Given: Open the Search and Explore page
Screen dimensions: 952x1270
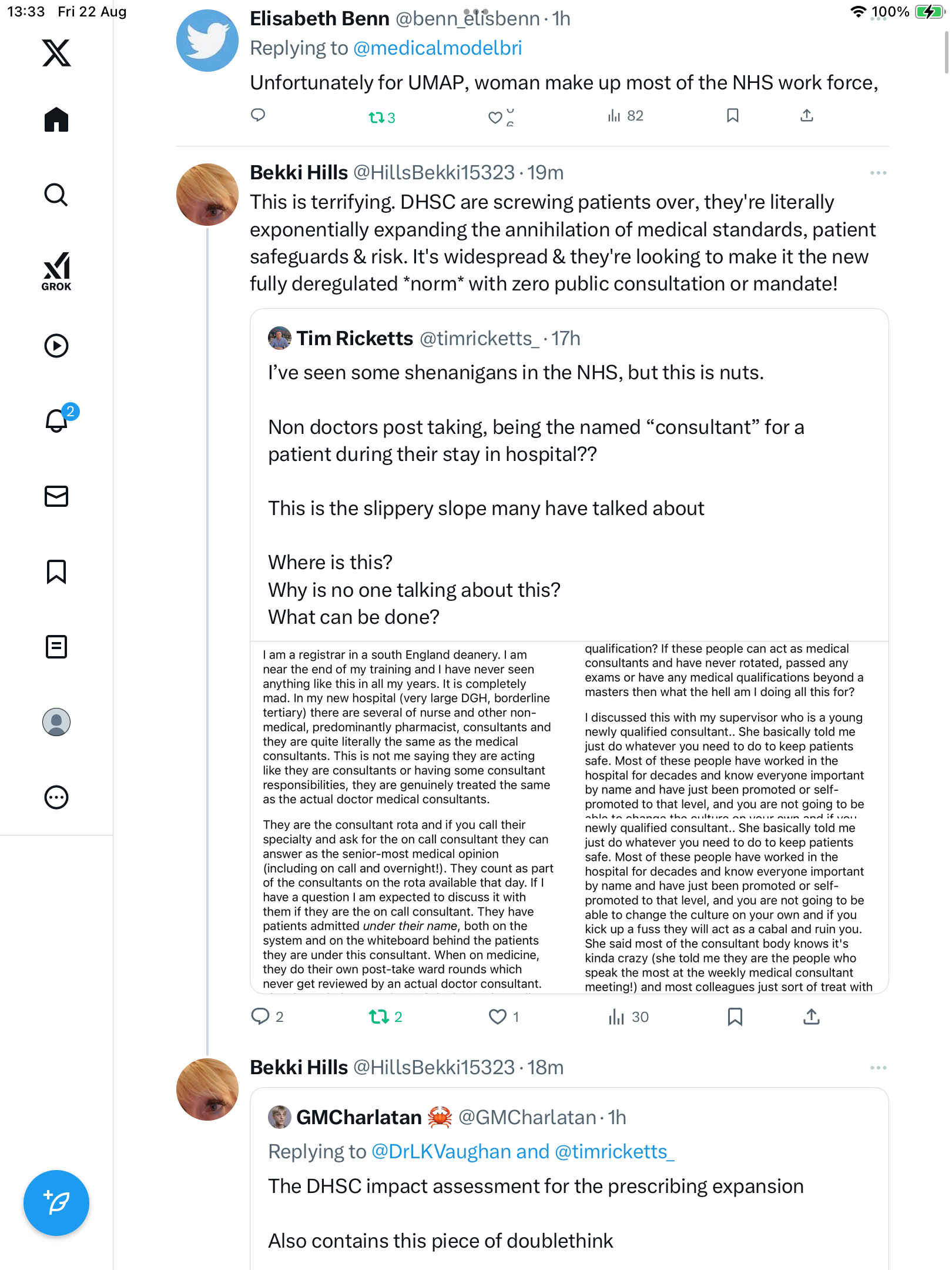Looking at the screenshot, I should tap(56, 195).
